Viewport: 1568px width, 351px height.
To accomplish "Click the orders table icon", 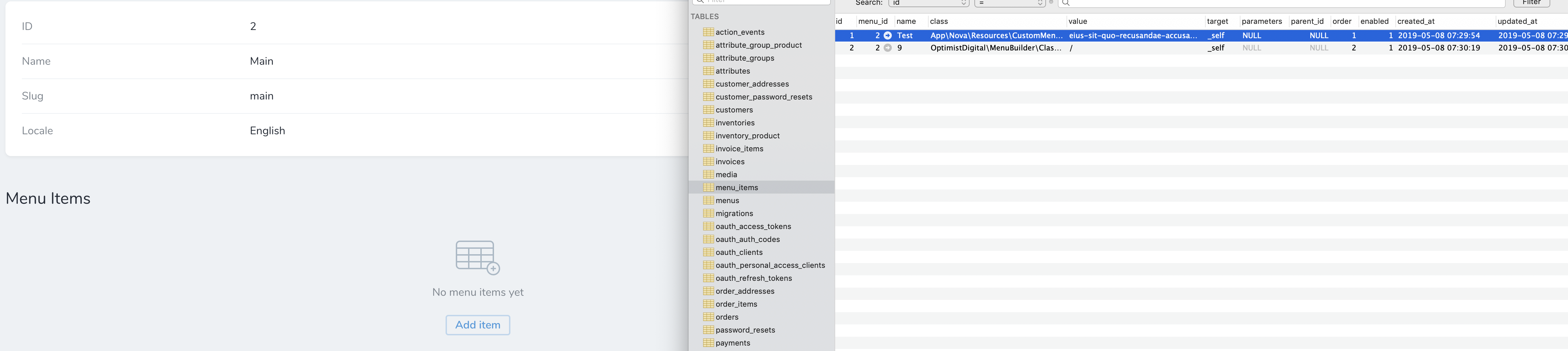I will (708, 317).
